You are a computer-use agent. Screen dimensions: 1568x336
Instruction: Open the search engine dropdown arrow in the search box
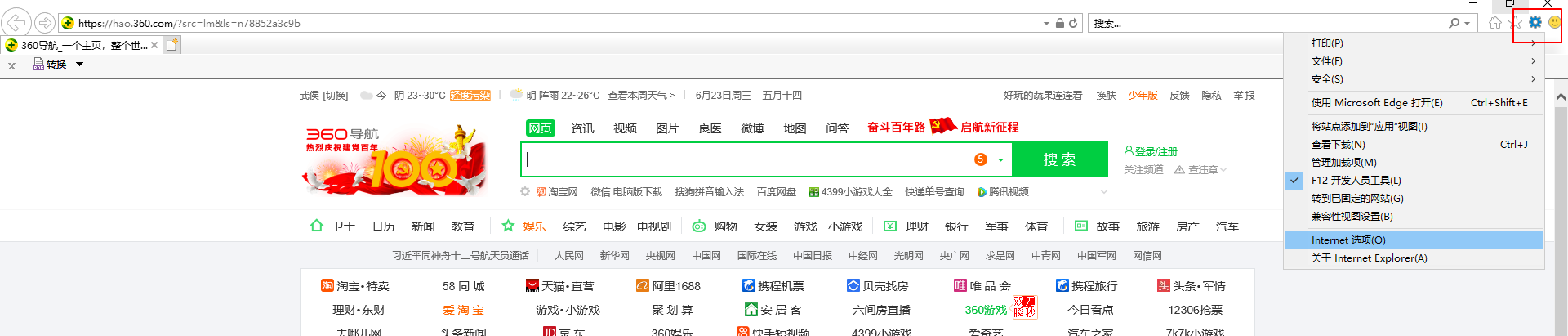1000,160
